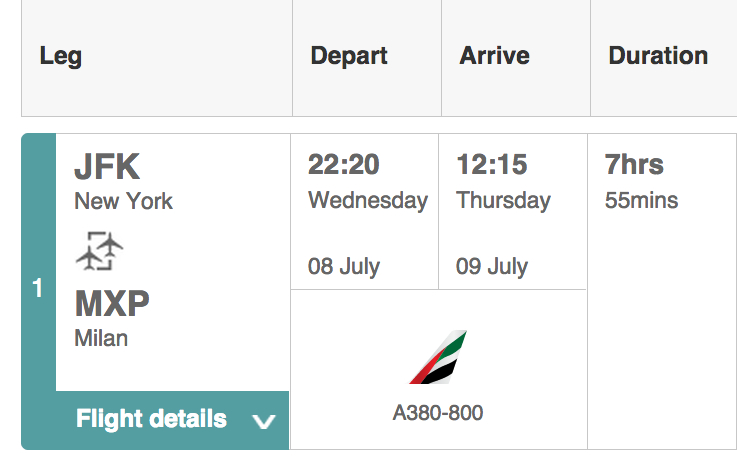Click the Milan city label

pyautogui.click(x=101, y=338)
